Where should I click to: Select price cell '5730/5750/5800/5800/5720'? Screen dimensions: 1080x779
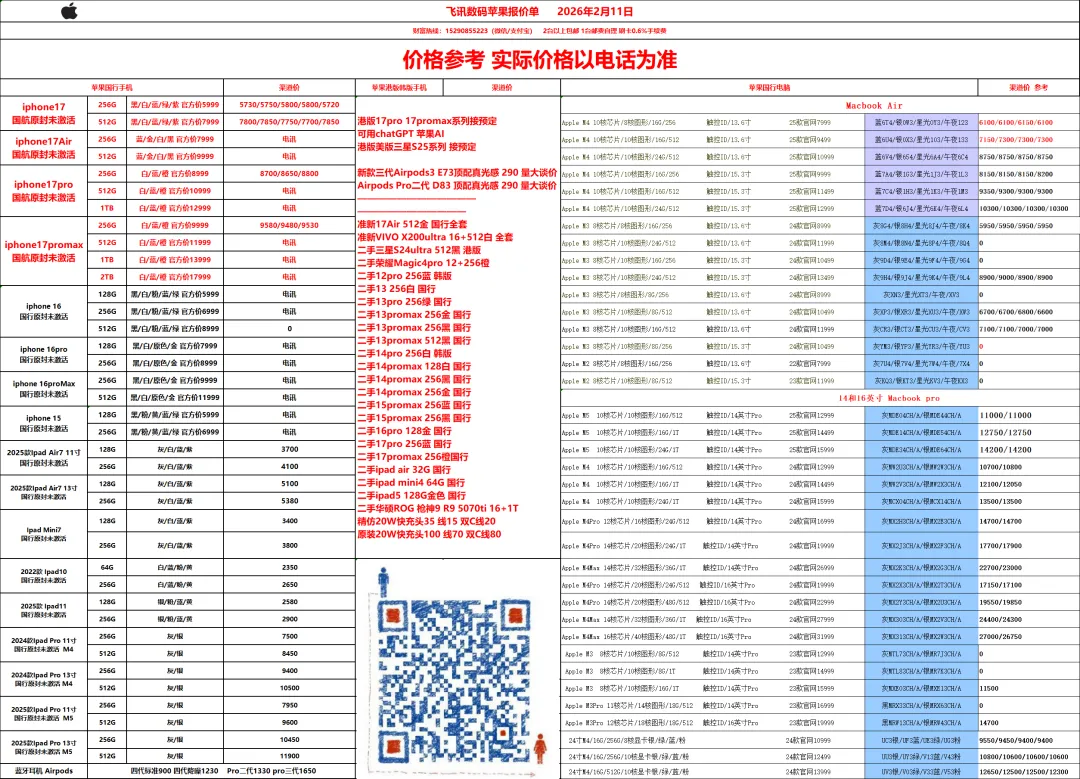[289, 105]
